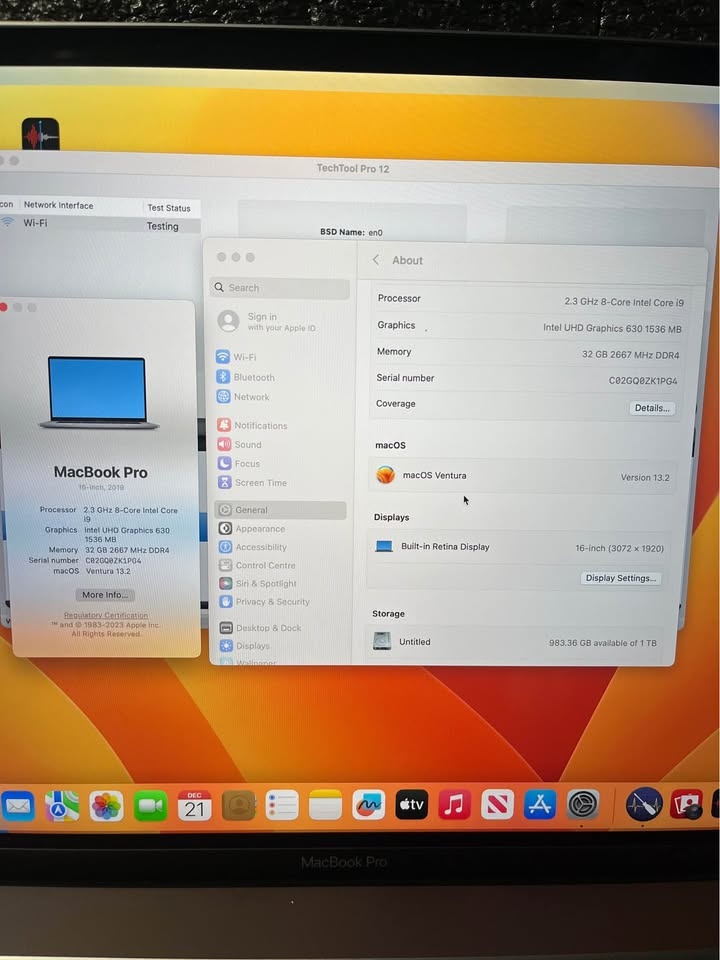Launch Photo Booth from the Dock
The image size is (720, 960).
coord(686,804)
